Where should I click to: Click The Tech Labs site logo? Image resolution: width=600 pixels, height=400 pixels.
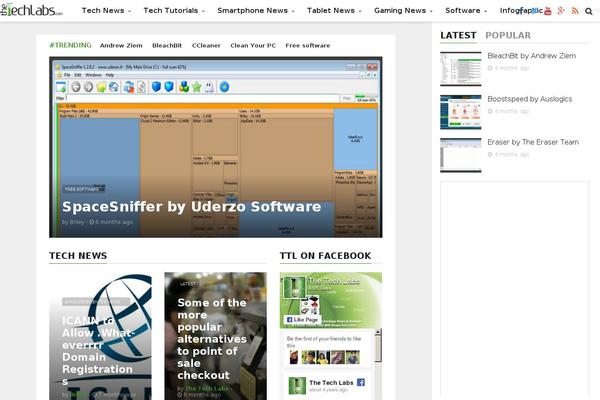pos(32,10)
